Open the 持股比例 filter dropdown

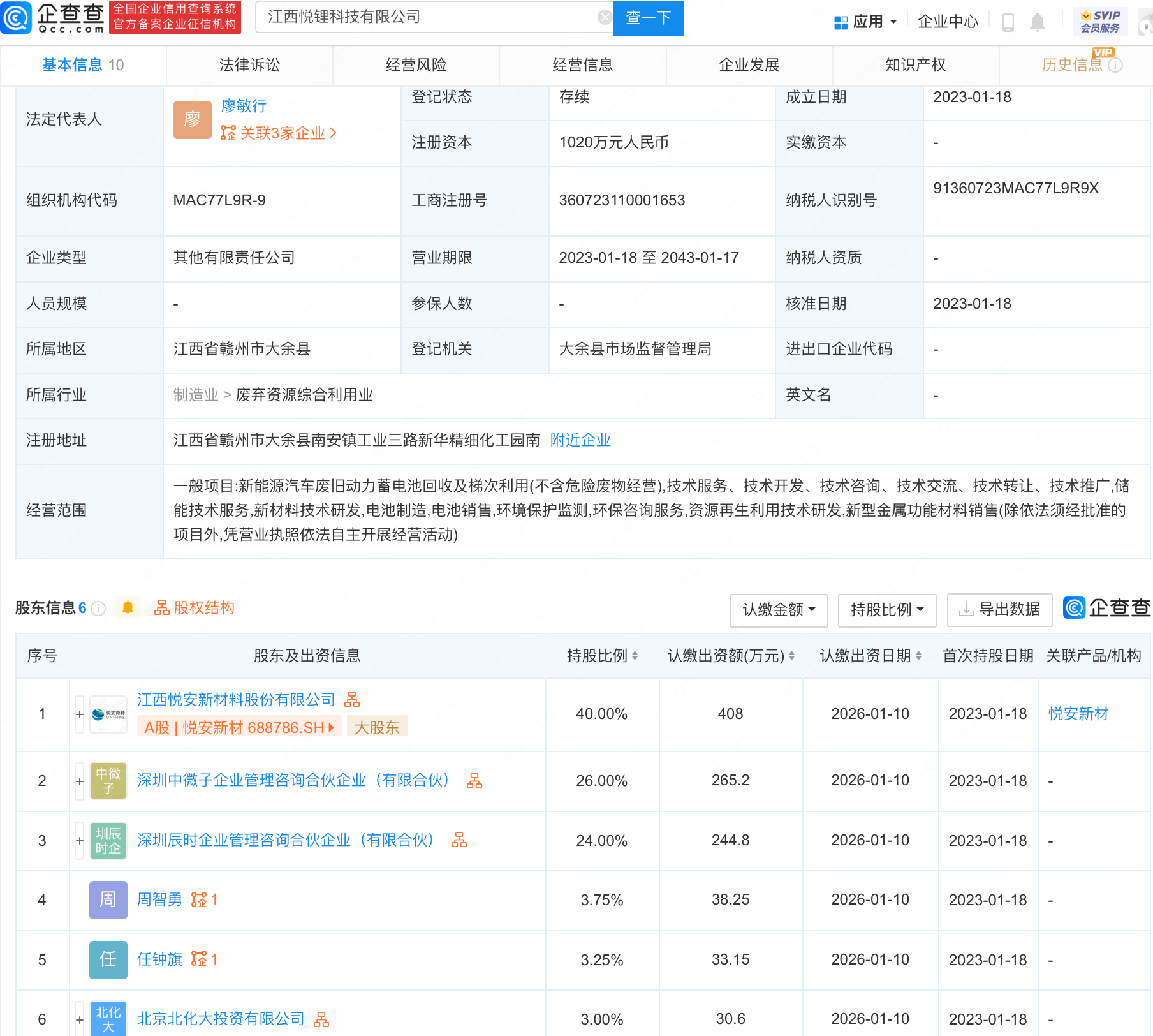tap(887, 610)
